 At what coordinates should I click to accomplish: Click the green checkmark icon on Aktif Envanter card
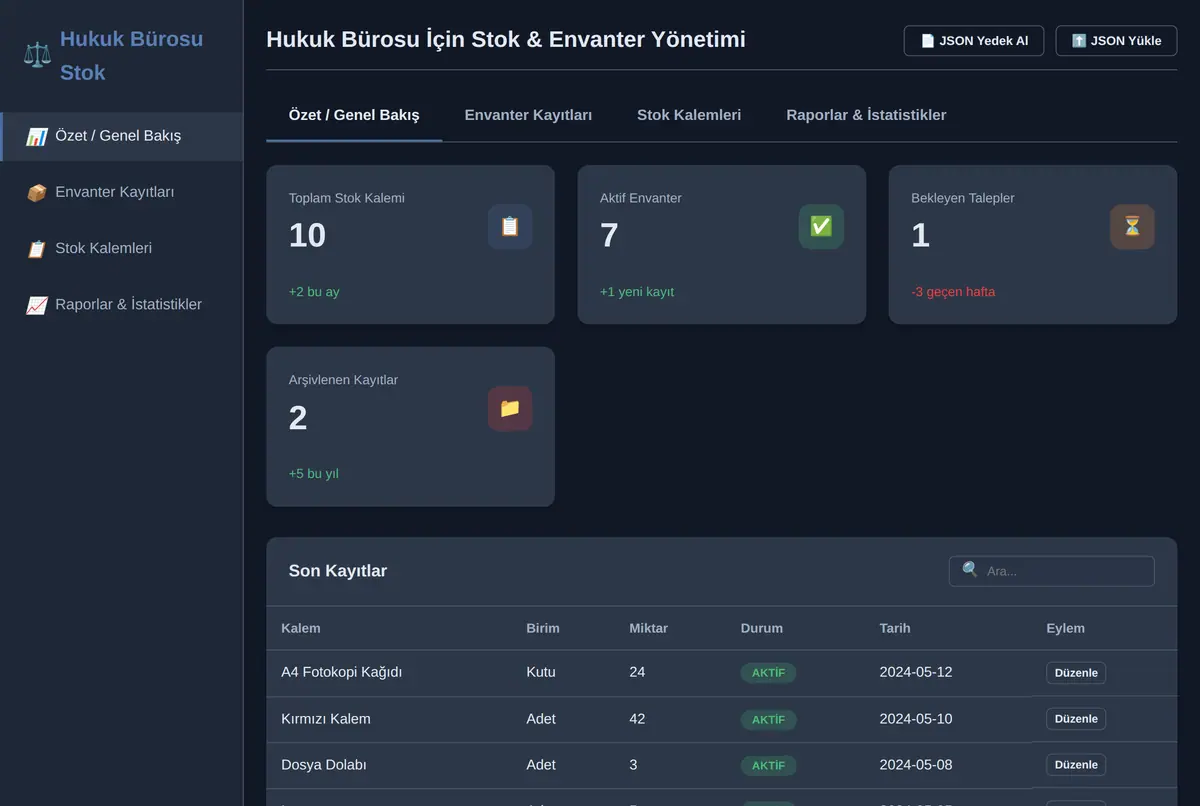[x=821, y=227]
